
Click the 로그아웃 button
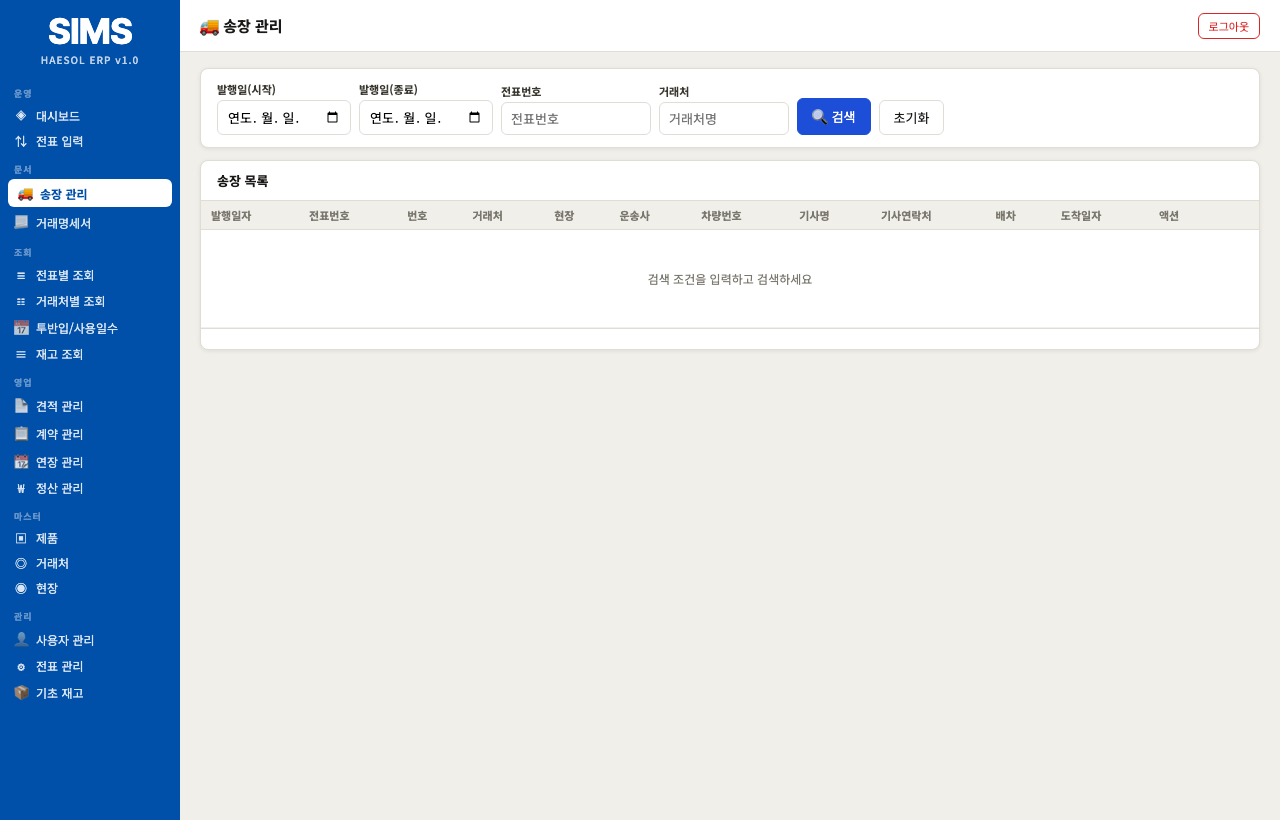1228,26
